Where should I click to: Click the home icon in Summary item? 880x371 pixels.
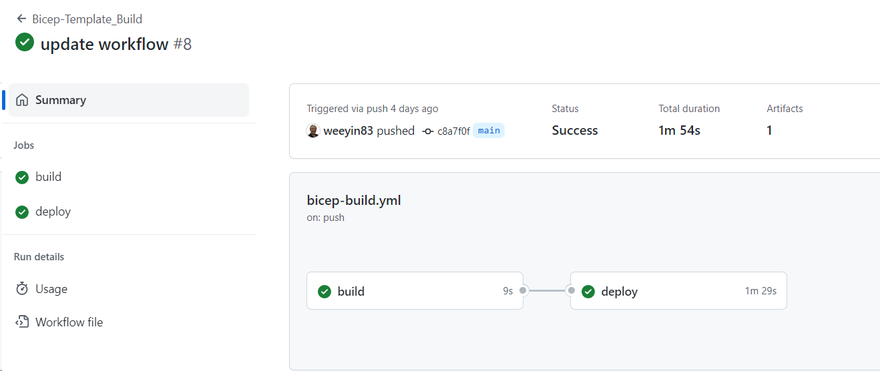[x=22, y=100]
